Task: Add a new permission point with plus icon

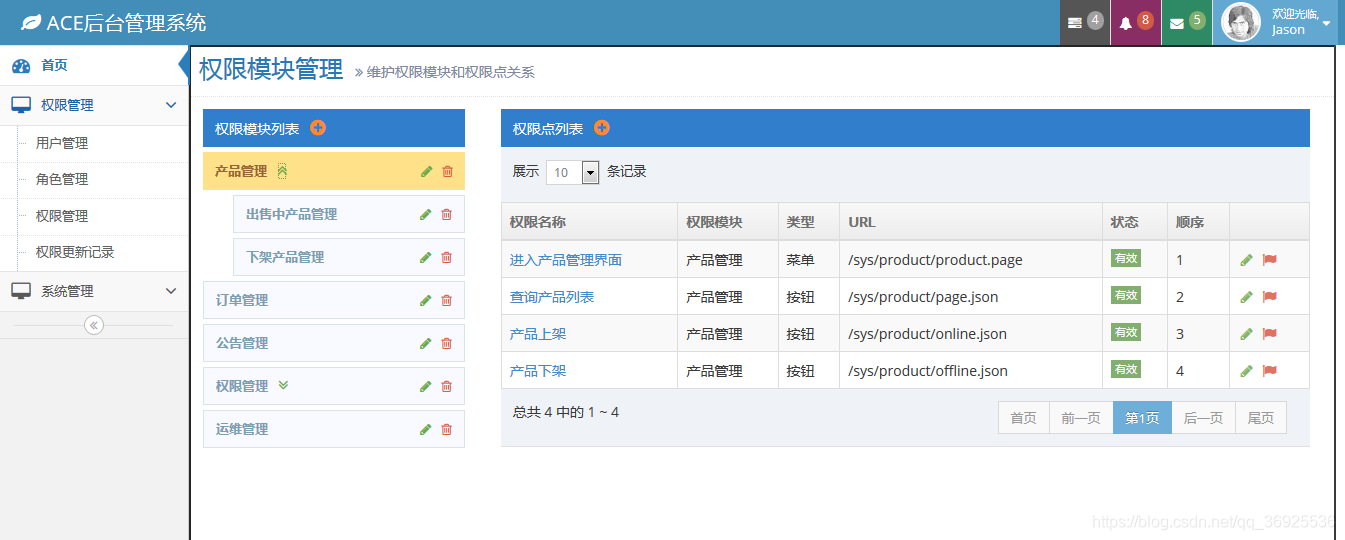Action: pos(602,128)
